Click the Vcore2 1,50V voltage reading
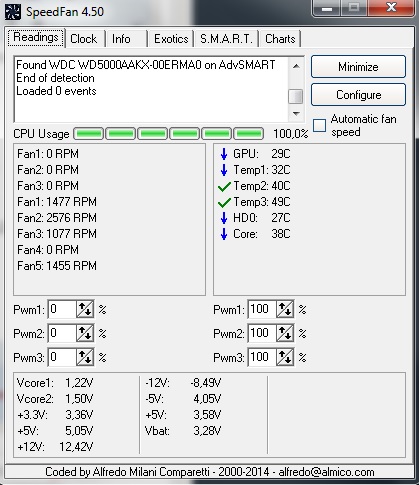Image resolution: width=420 pixels, height=485 pixels. point(55,399)
